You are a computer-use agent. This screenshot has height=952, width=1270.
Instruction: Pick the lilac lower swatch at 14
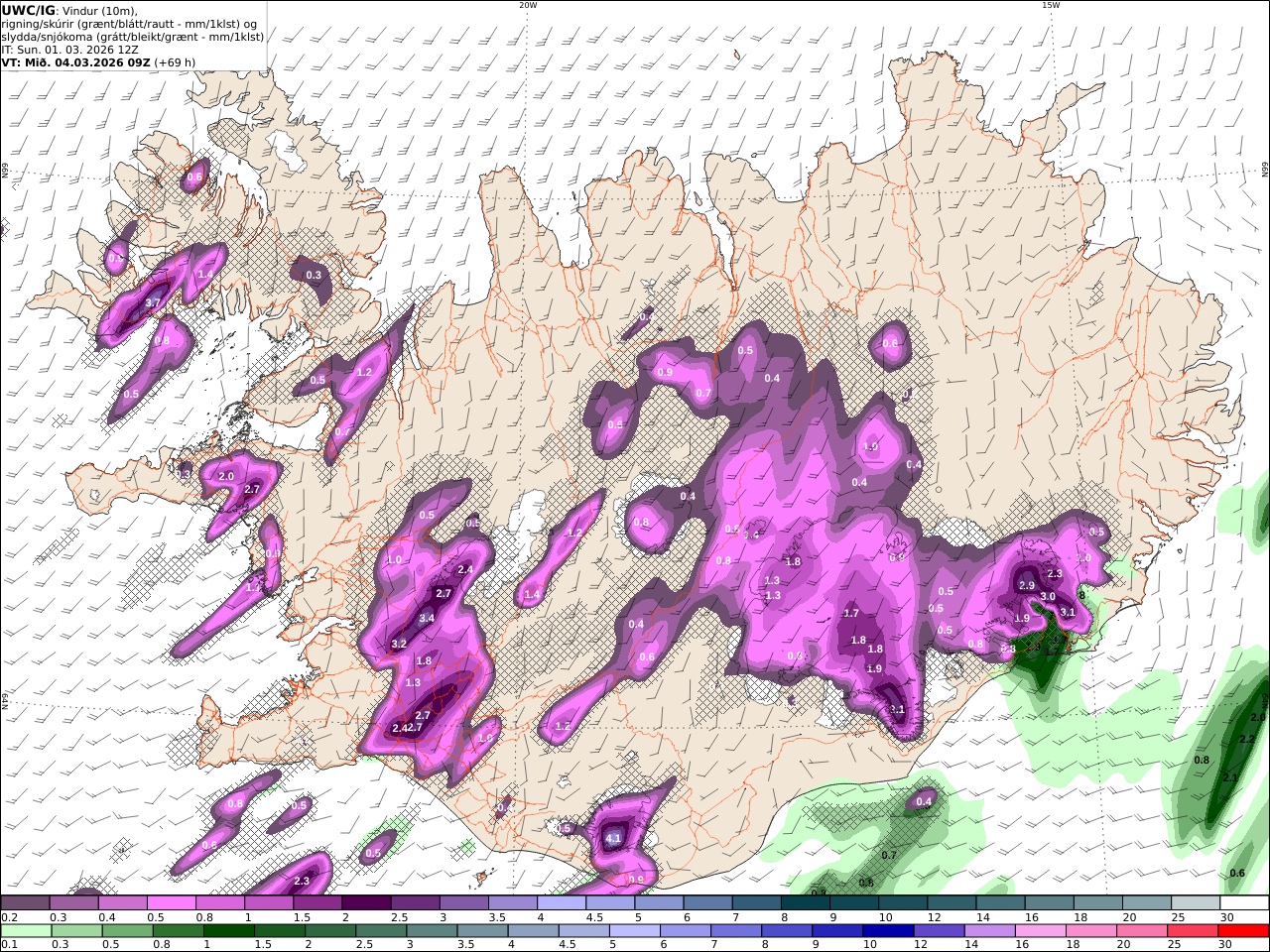(x=989, y=931)
